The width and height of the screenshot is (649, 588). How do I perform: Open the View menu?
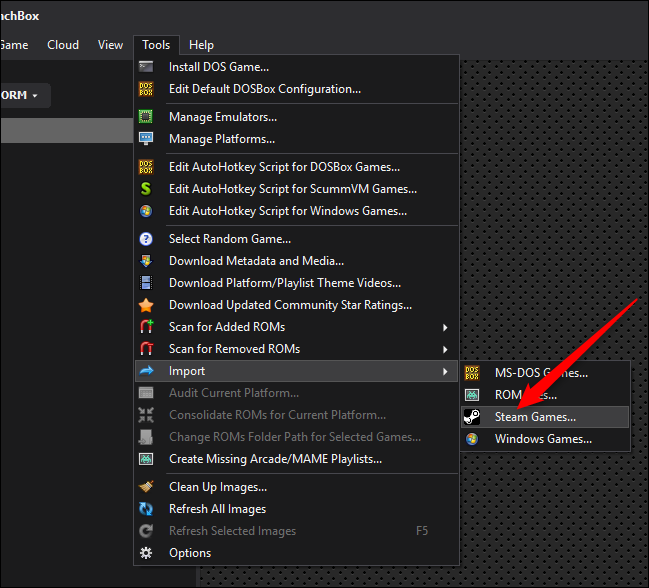pos(110,45)
